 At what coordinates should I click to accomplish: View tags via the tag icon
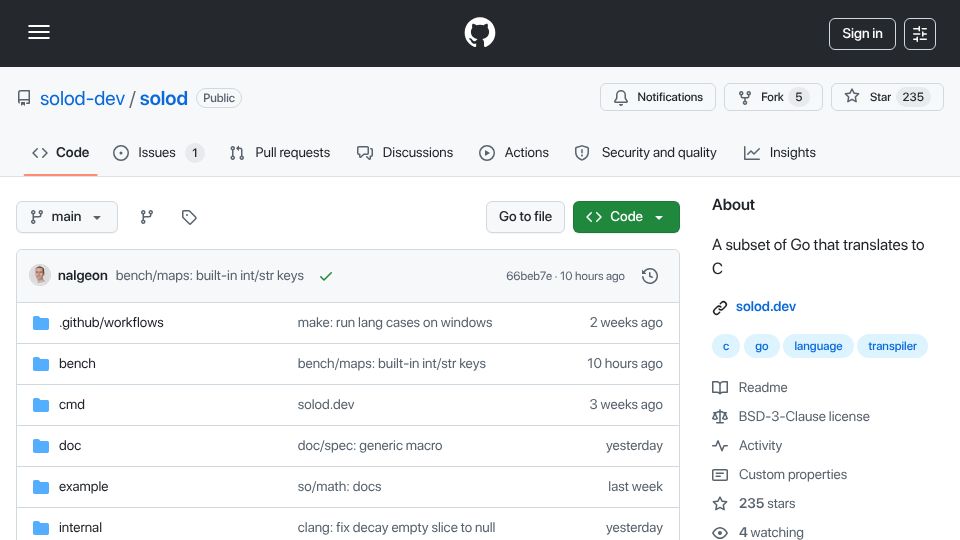(x=189, y=217)
